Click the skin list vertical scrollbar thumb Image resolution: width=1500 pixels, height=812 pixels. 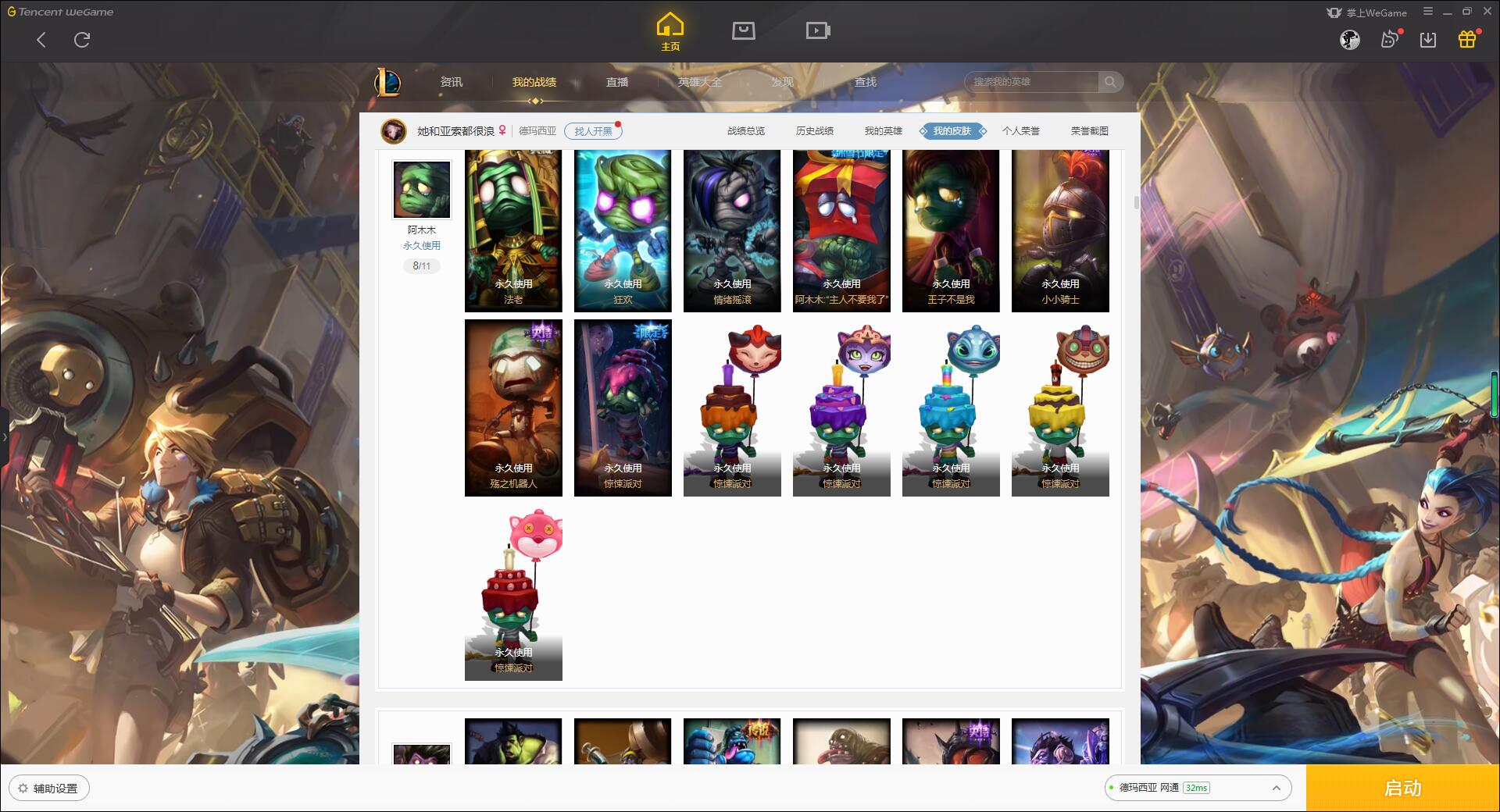[1136, 202]
